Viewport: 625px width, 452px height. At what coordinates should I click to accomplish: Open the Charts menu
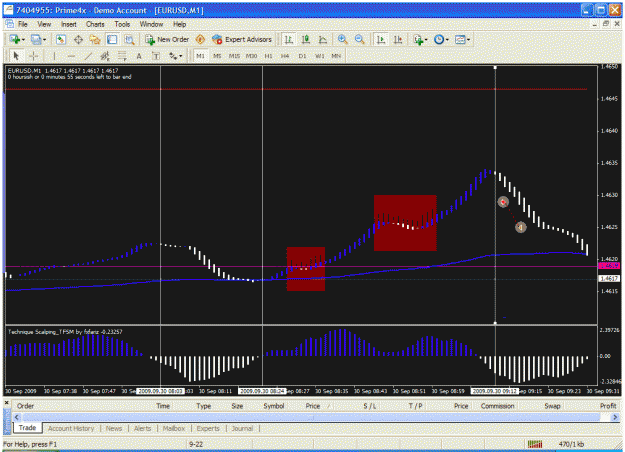[95, 24]
